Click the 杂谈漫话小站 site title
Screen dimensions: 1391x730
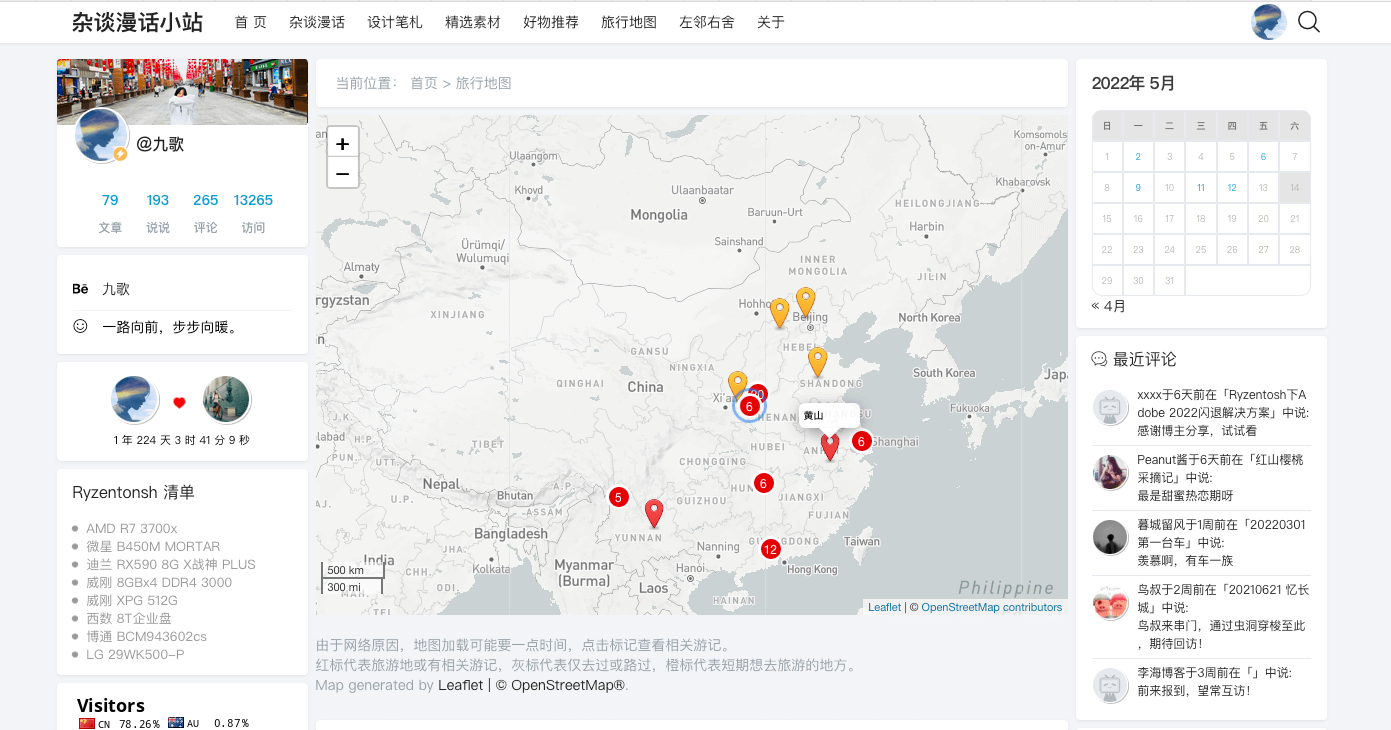[137, 22]
